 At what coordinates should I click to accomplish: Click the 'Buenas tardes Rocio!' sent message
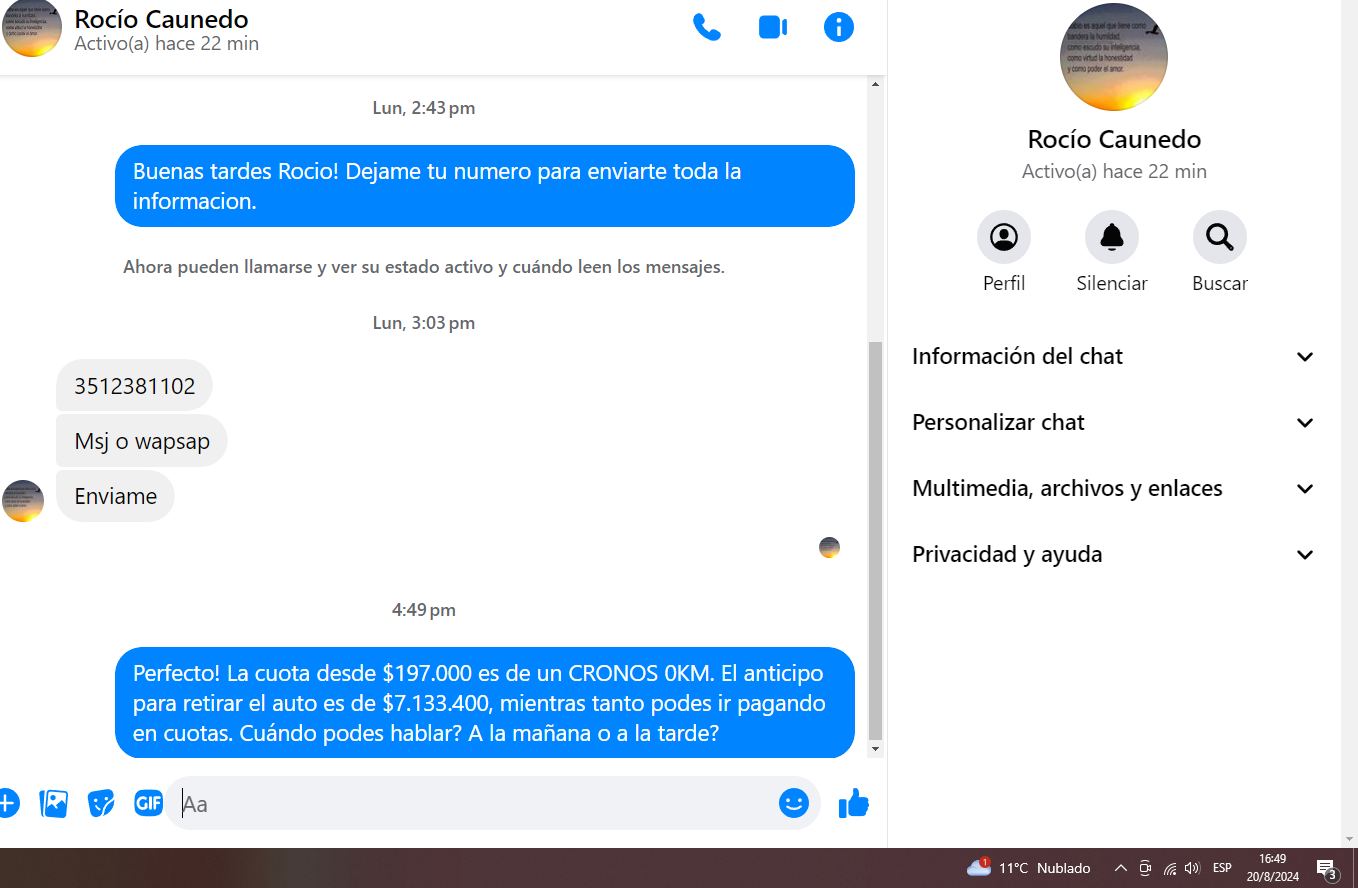[x=485, y=186]
